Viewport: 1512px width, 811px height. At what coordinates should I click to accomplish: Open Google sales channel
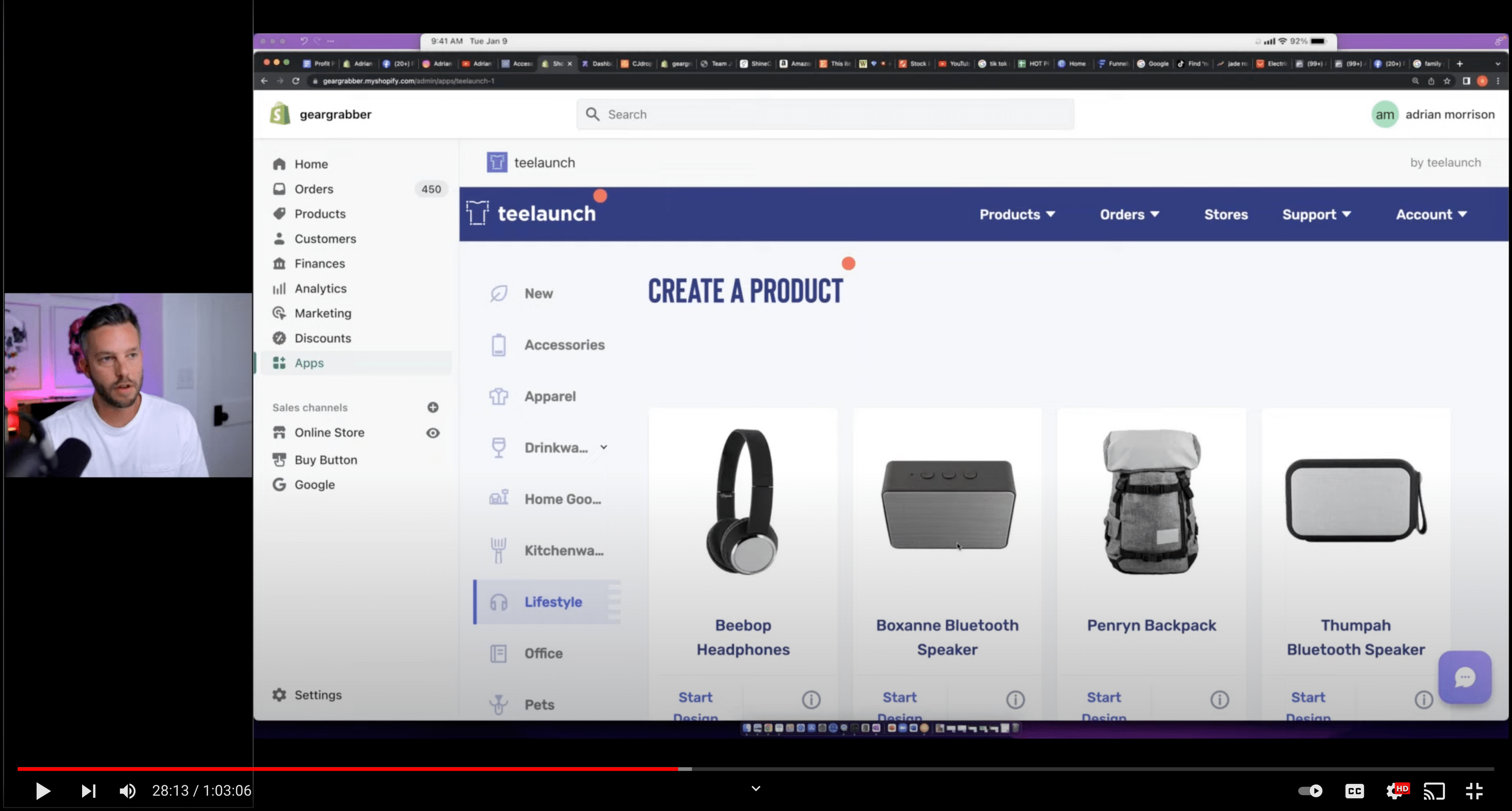[314, 484]
